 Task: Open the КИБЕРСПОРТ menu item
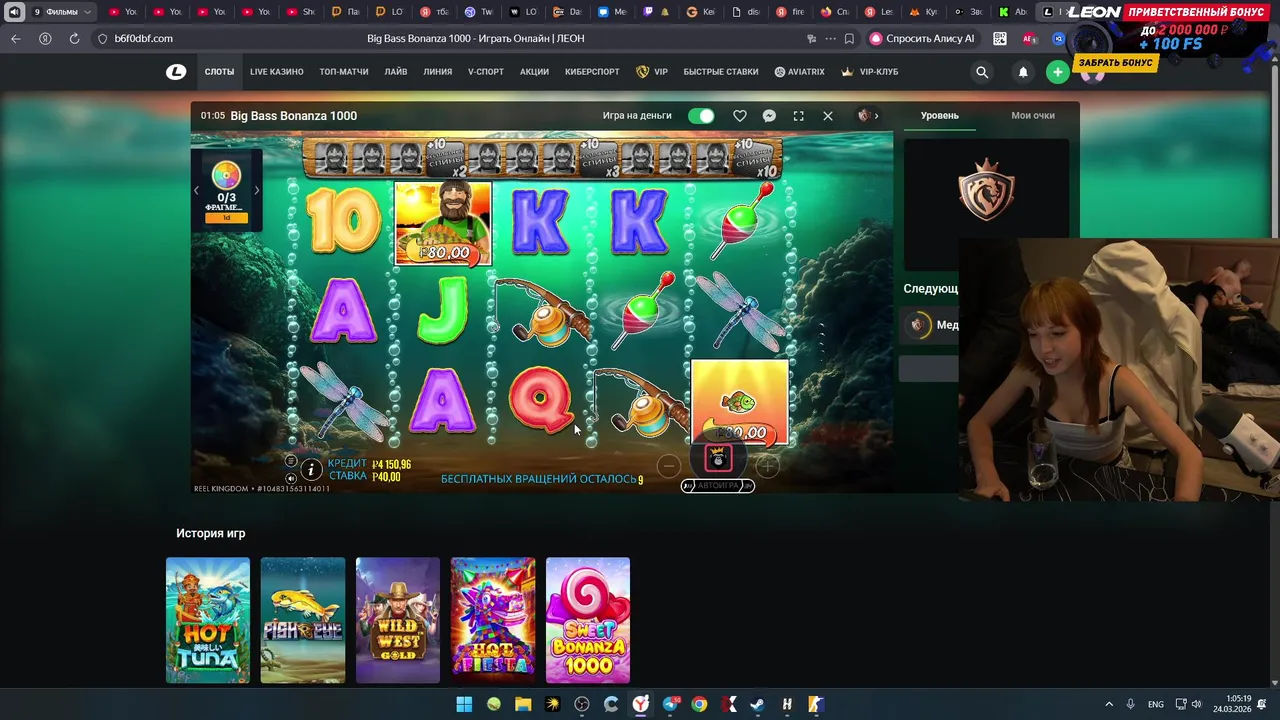click(x=592, y=72)
